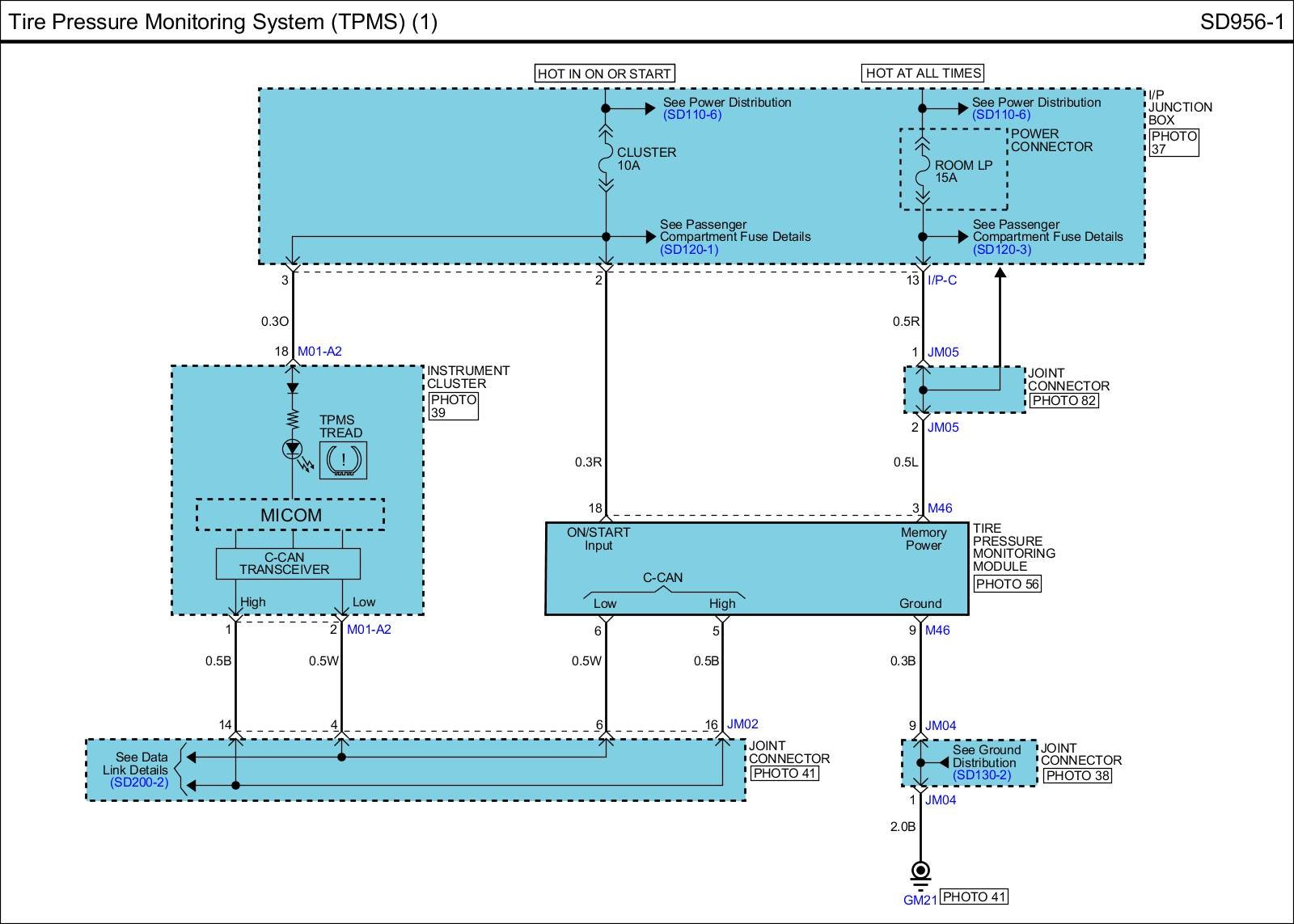Open the SD130-2 Ground Distribution link

[x=982, y=775]
